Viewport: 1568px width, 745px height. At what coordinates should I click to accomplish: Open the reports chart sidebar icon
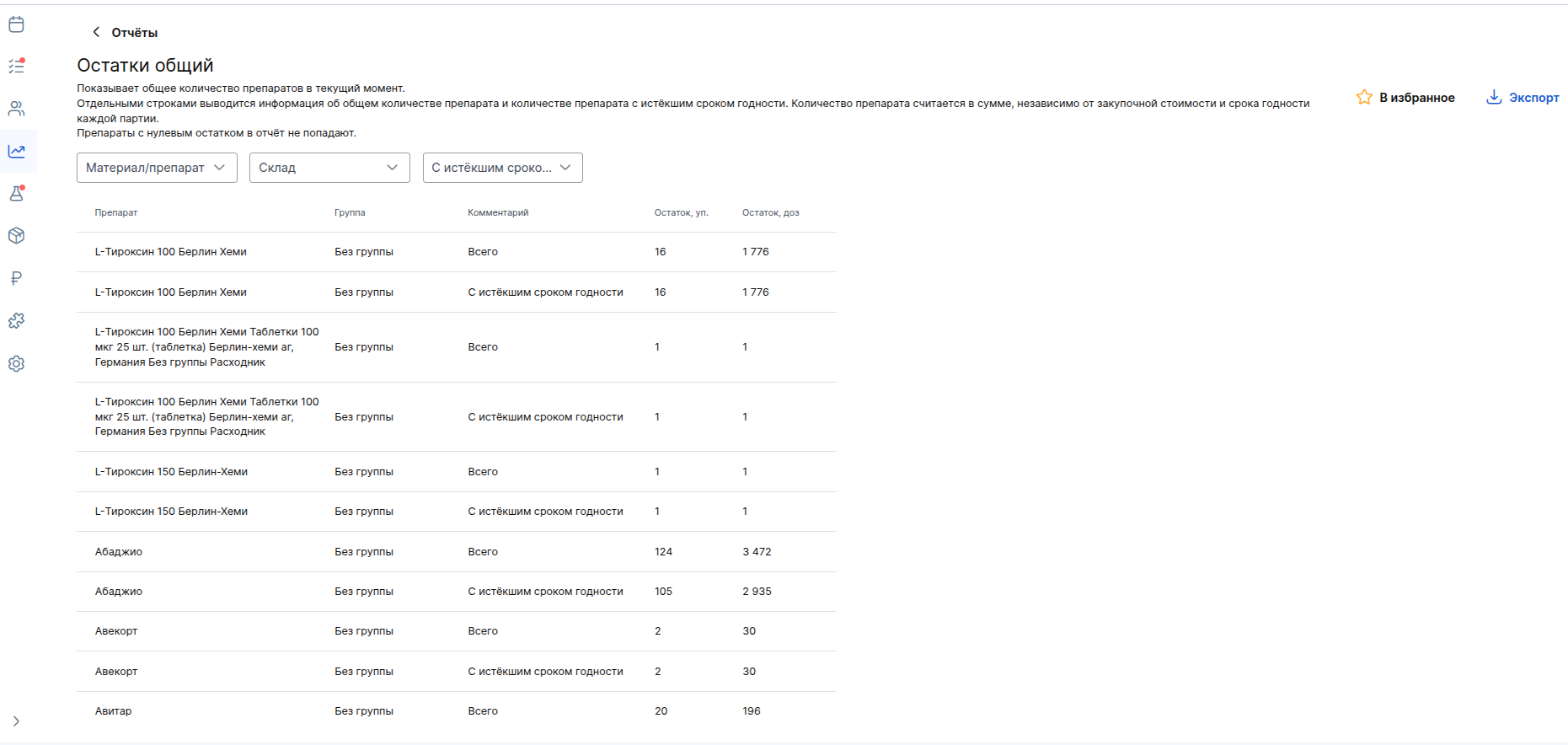(16, 151)
